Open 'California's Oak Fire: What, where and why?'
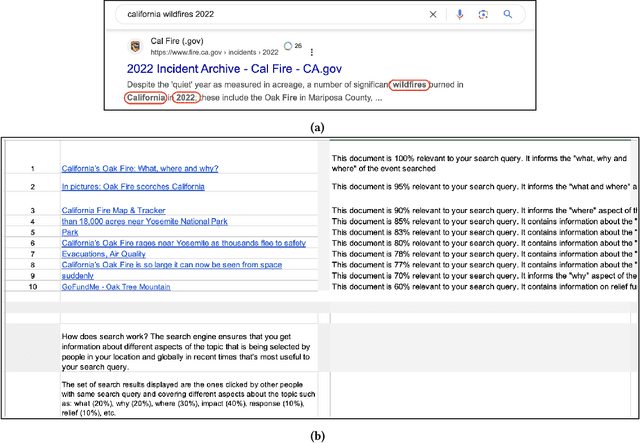 (140, 169)
